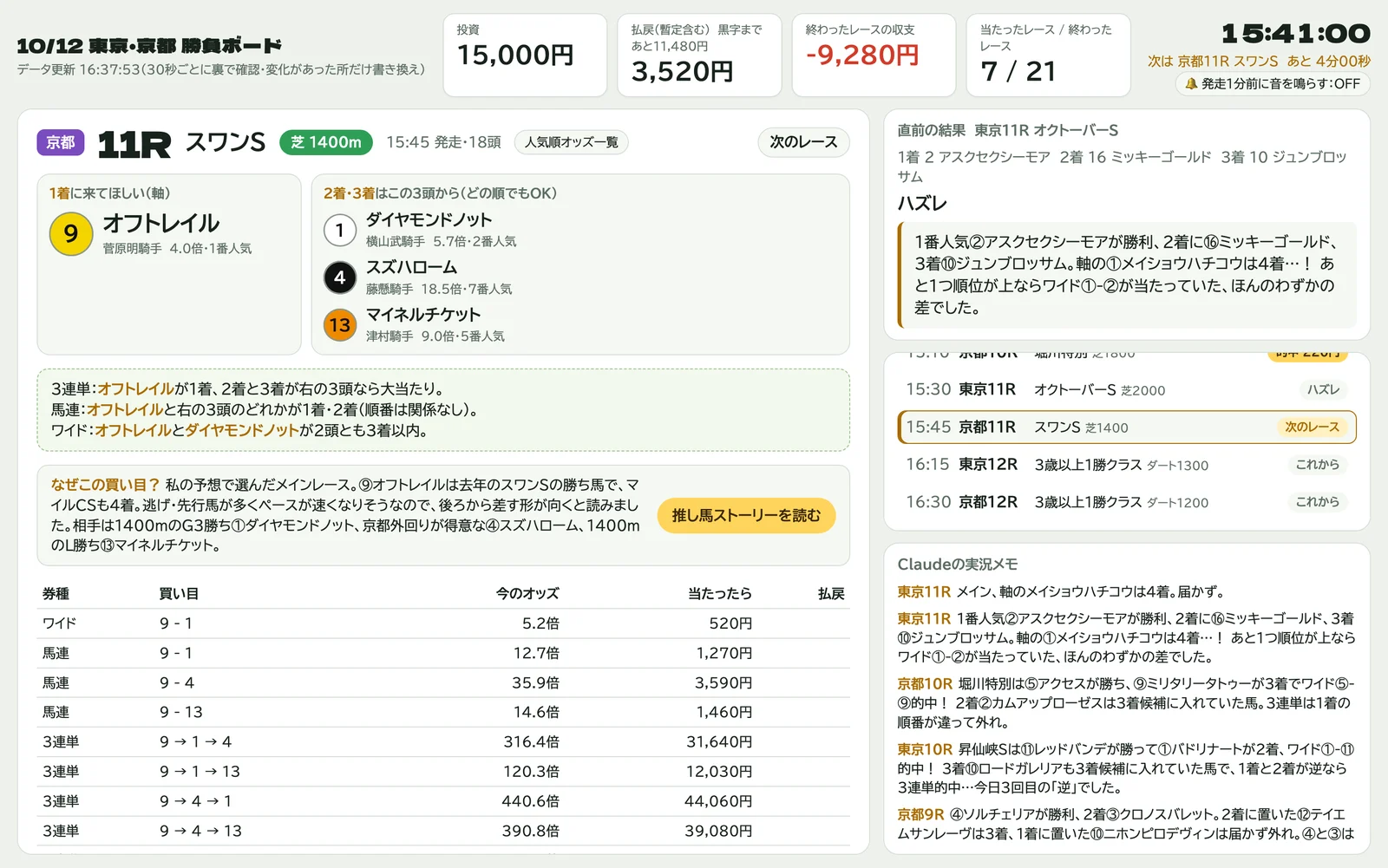Click yellow number 9 badge for オフトレイル
Viewport: 1388px width, 868px height.
click(71, 233)
